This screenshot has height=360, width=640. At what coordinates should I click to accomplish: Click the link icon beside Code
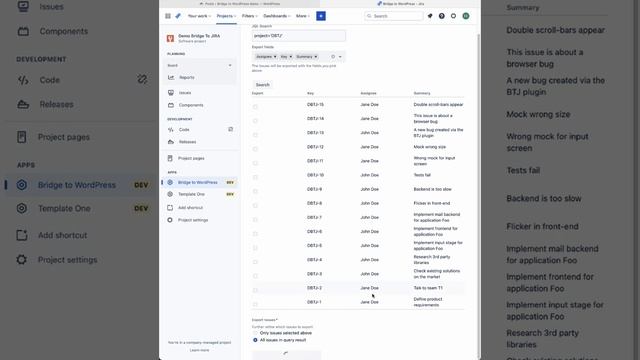(x=231, y=129)
